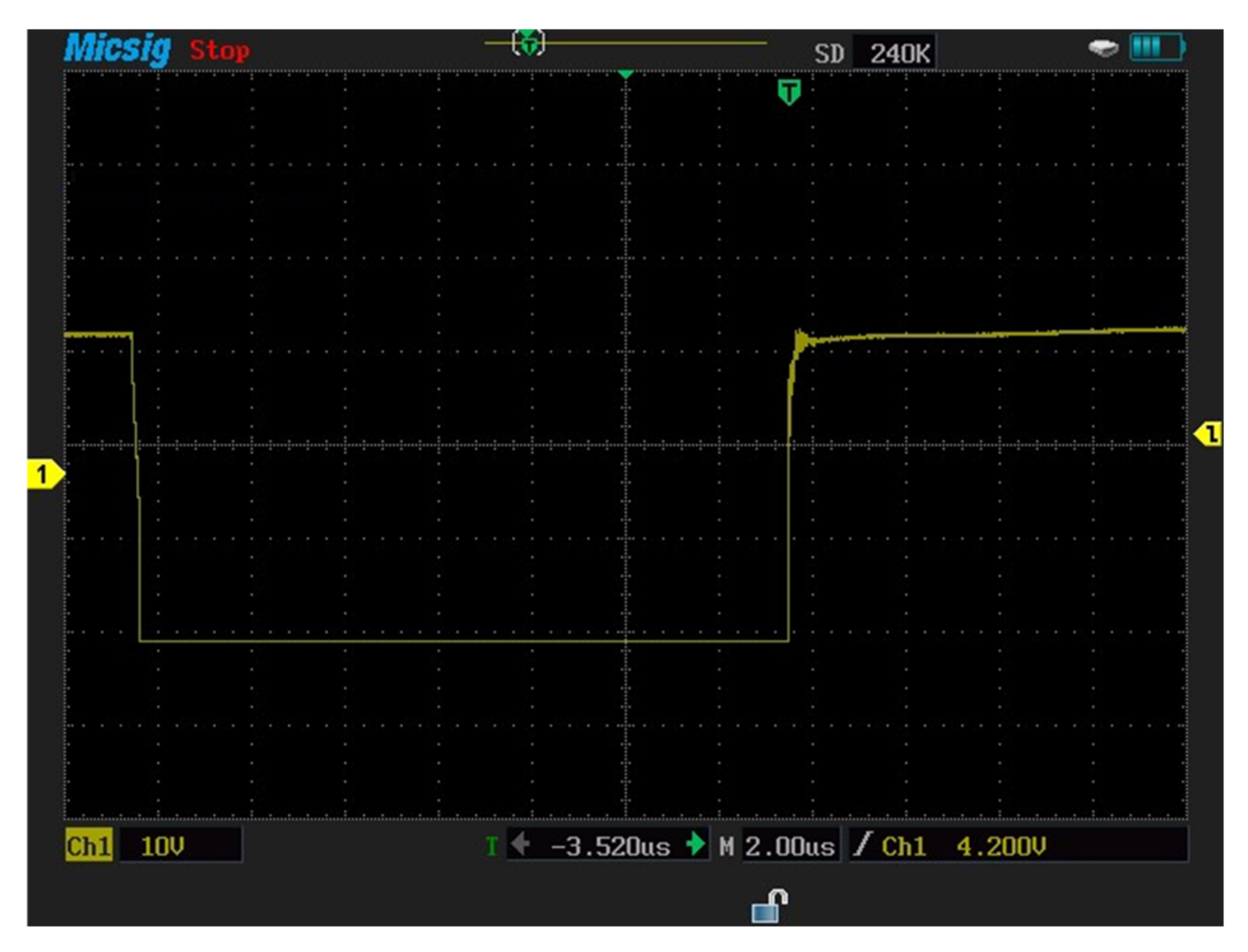
Task: Click the -3.520us delay value field
Action: click(x=609, y=846)
